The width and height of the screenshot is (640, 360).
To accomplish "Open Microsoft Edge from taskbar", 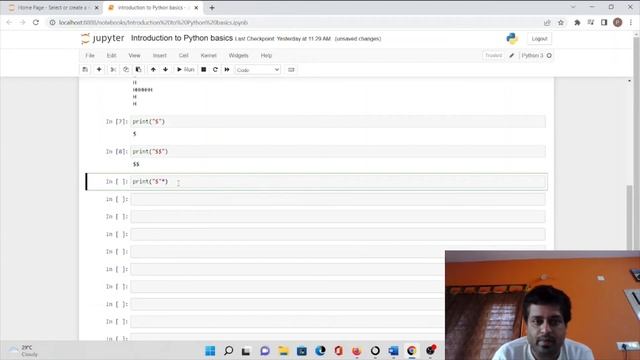I will pyautogui.click(x=320, y=351).
